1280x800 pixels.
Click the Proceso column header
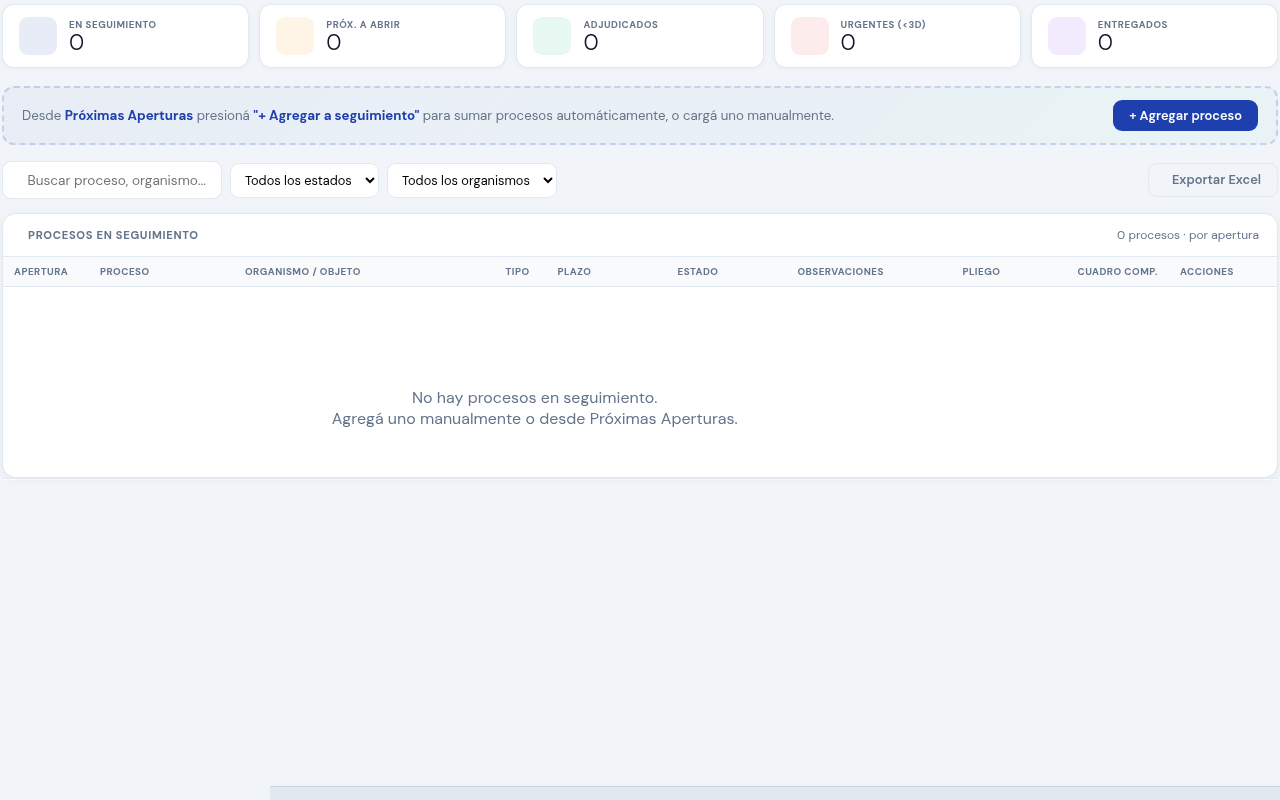(x=124, y=272)
